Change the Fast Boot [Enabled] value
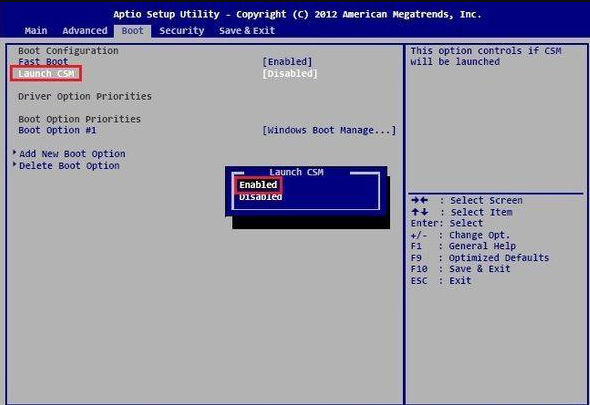Screen dimensions: 590x405 (x=287, y=62)
